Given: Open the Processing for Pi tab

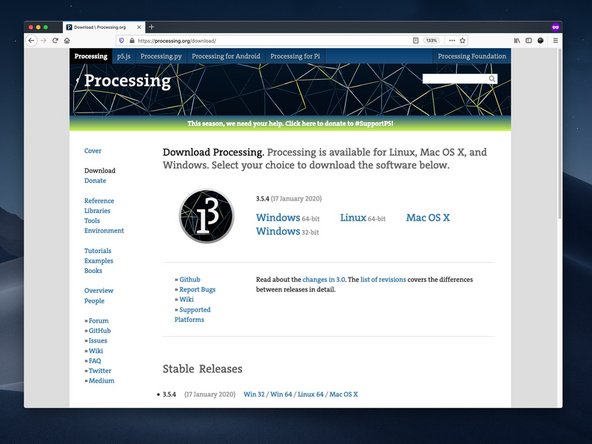Looking at the screenshot, I should pyautogui.click(x=295, y=56).
